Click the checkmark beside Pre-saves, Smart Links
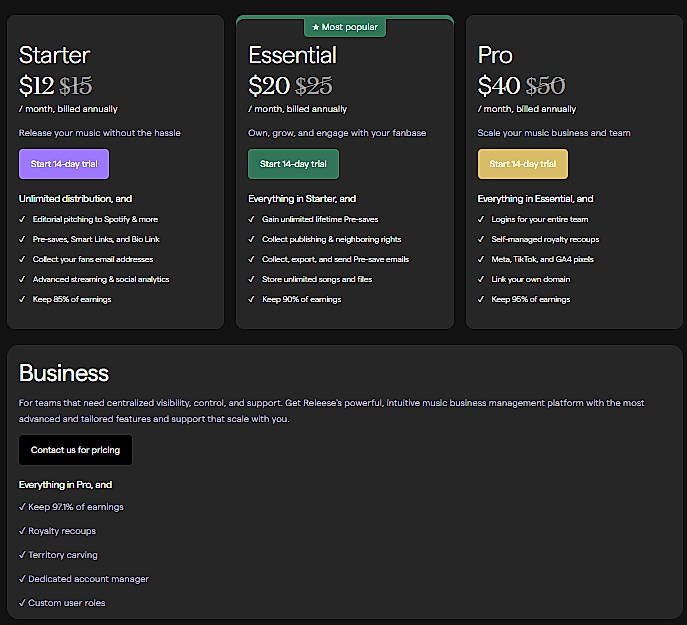687x625 pixels. point(22,239)
